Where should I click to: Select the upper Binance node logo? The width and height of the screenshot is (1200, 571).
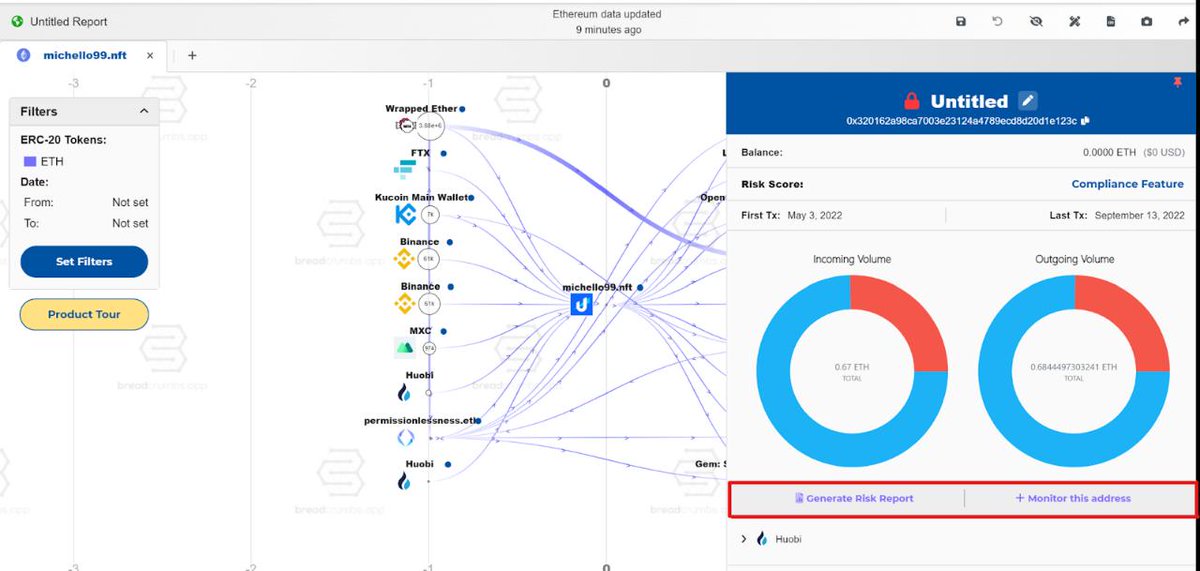pos(404,259)
